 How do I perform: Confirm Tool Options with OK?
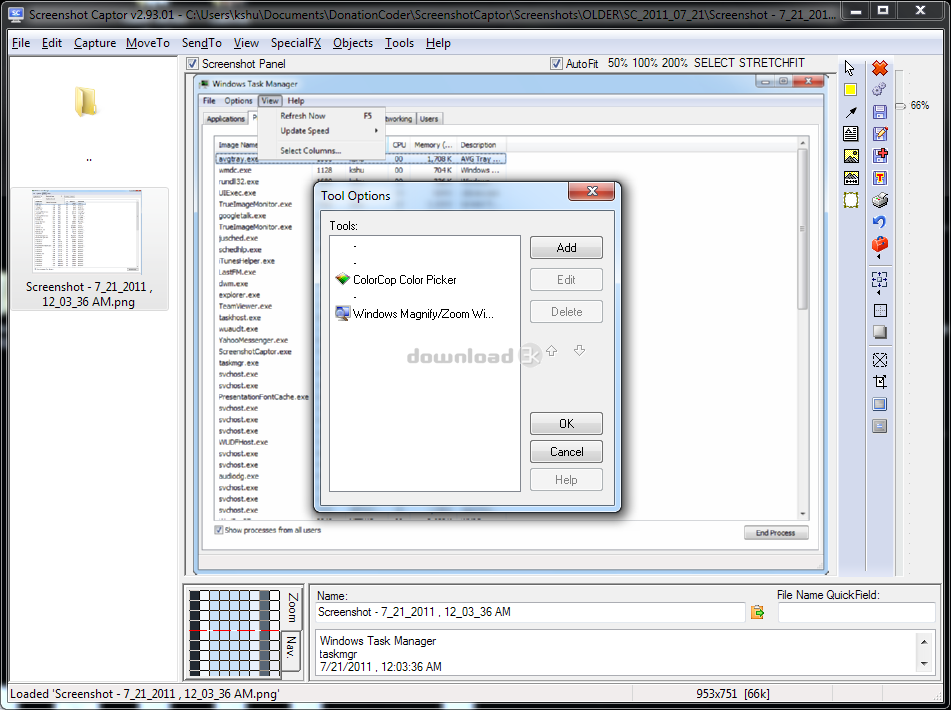click(x=566, y=423)
